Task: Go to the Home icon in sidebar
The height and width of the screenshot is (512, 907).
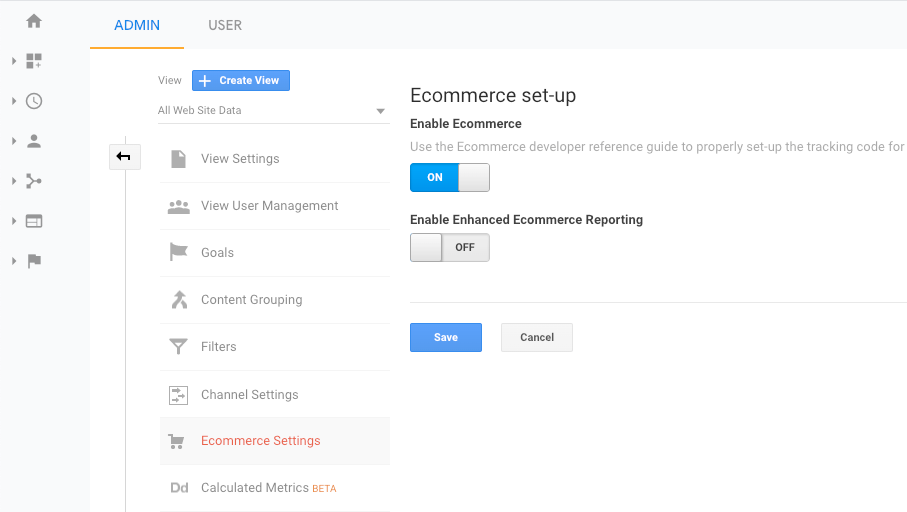Action: (34, 21)
